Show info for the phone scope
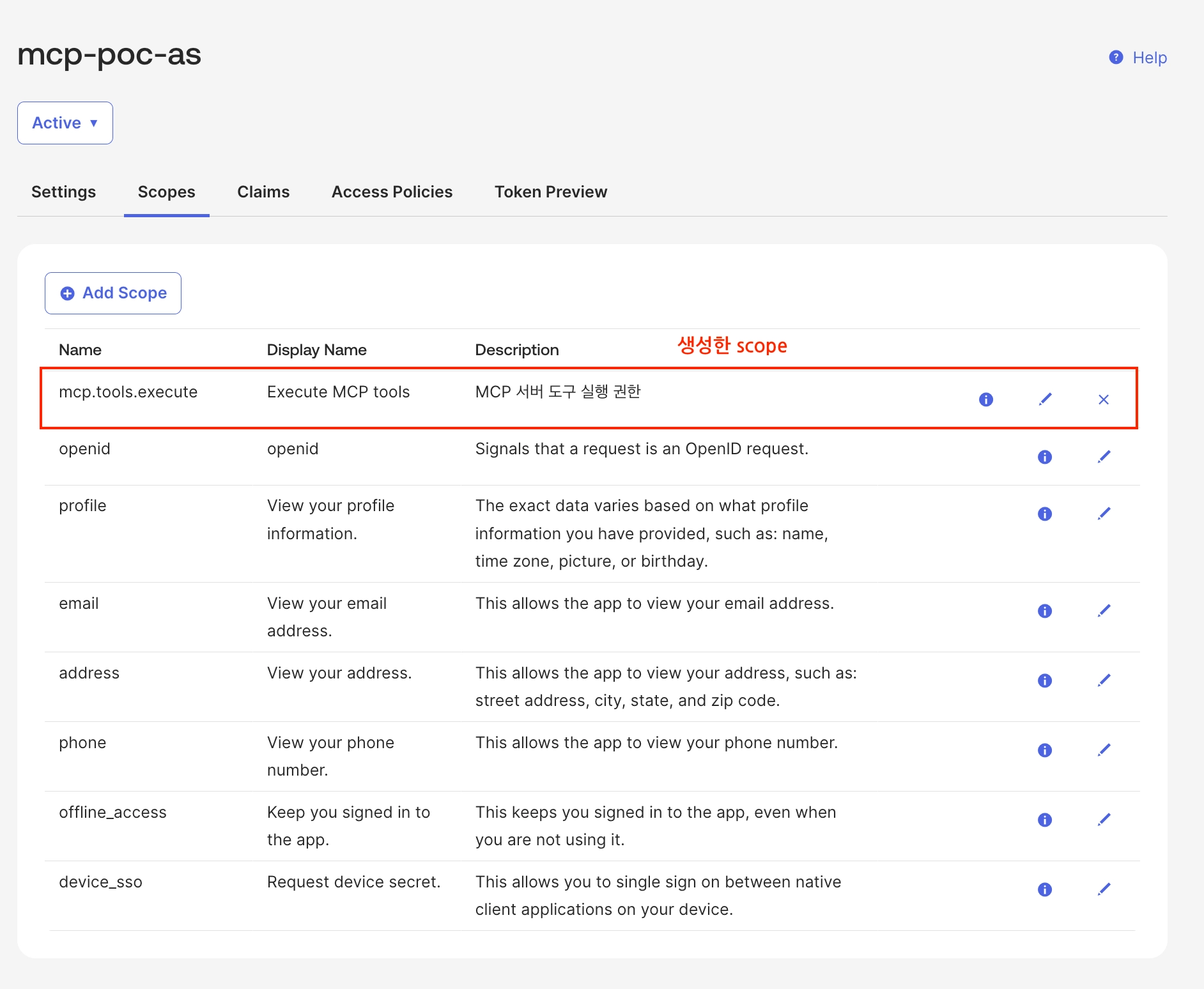 pos(1045,750)
